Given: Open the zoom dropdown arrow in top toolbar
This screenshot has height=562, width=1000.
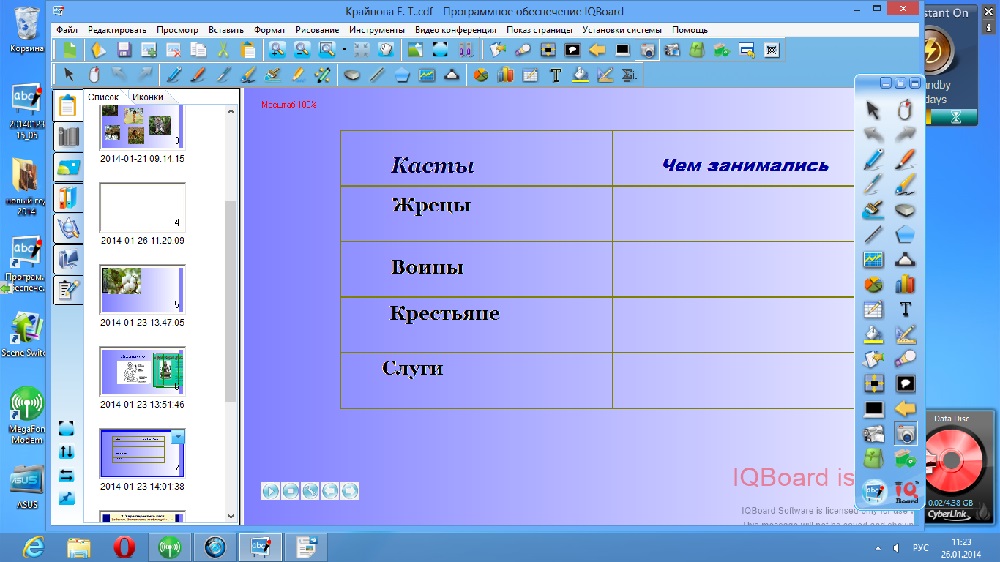Looking at the screenshot, I should click(x=344, y=49).
